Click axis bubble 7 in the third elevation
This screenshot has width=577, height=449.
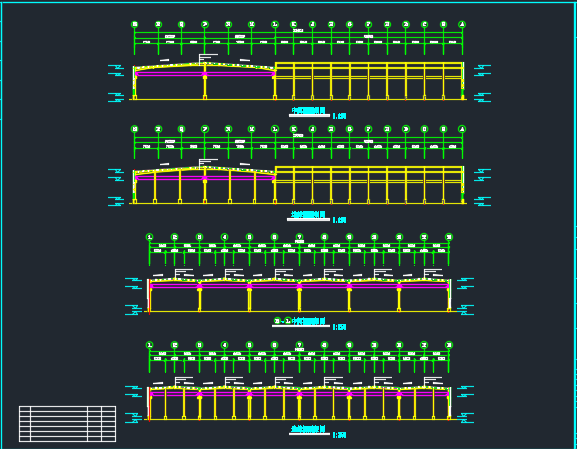pyautogui.click(x=299, y=237)
